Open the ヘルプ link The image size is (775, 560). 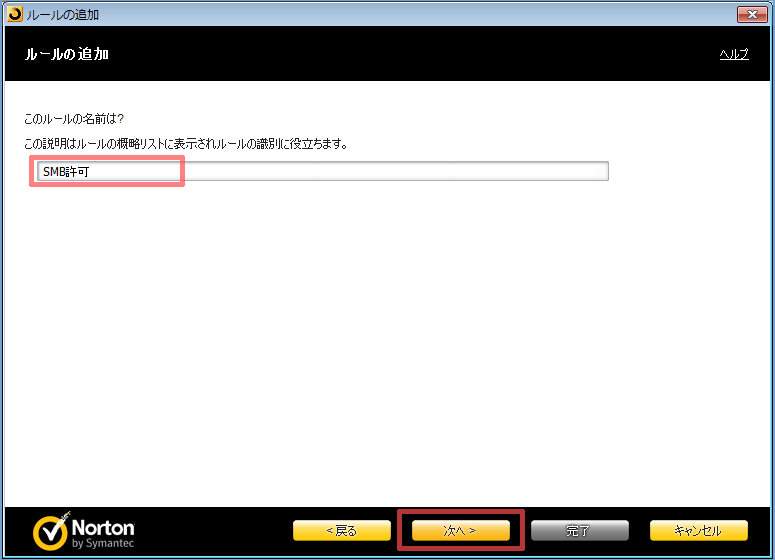click(733, 54)
